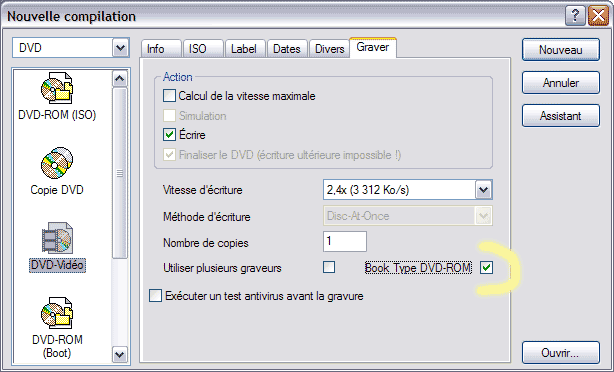
Task: Switch to the Info tab
Action: click(x=161, y=49)
